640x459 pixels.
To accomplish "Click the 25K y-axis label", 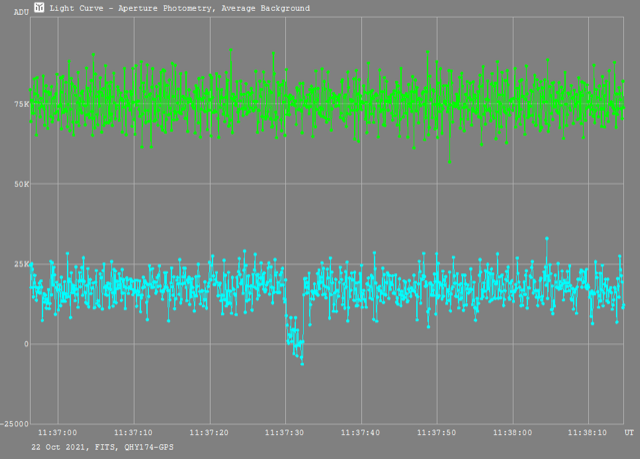I will tap(22, 264).
